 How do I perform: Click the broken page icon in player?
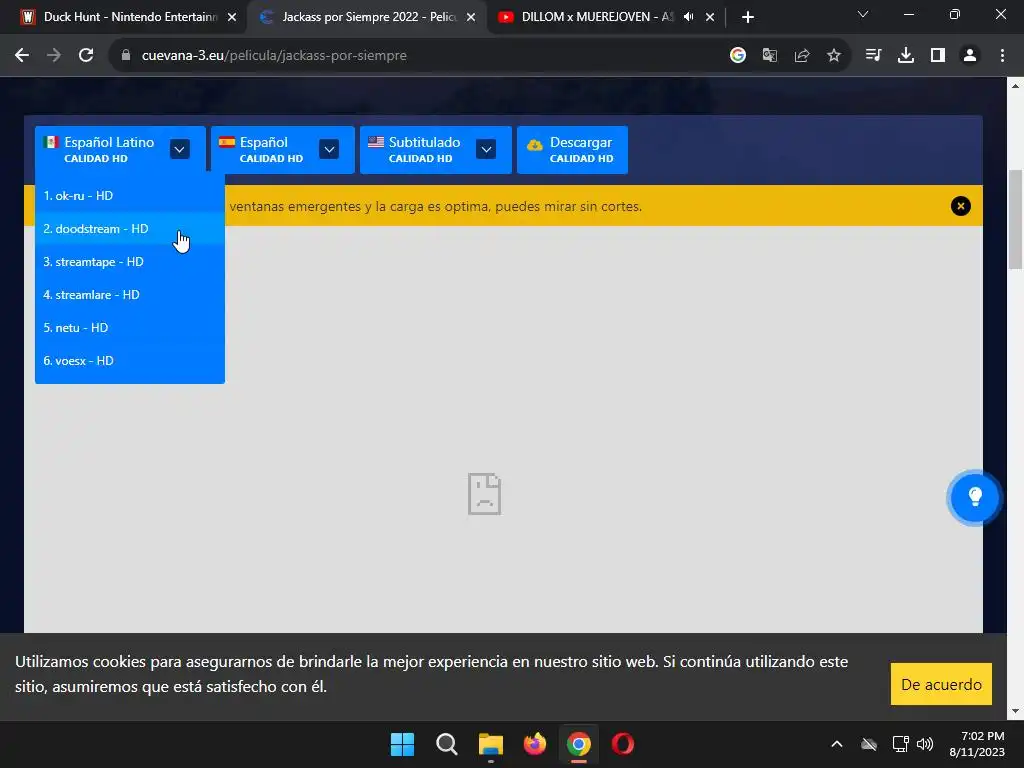485,494
